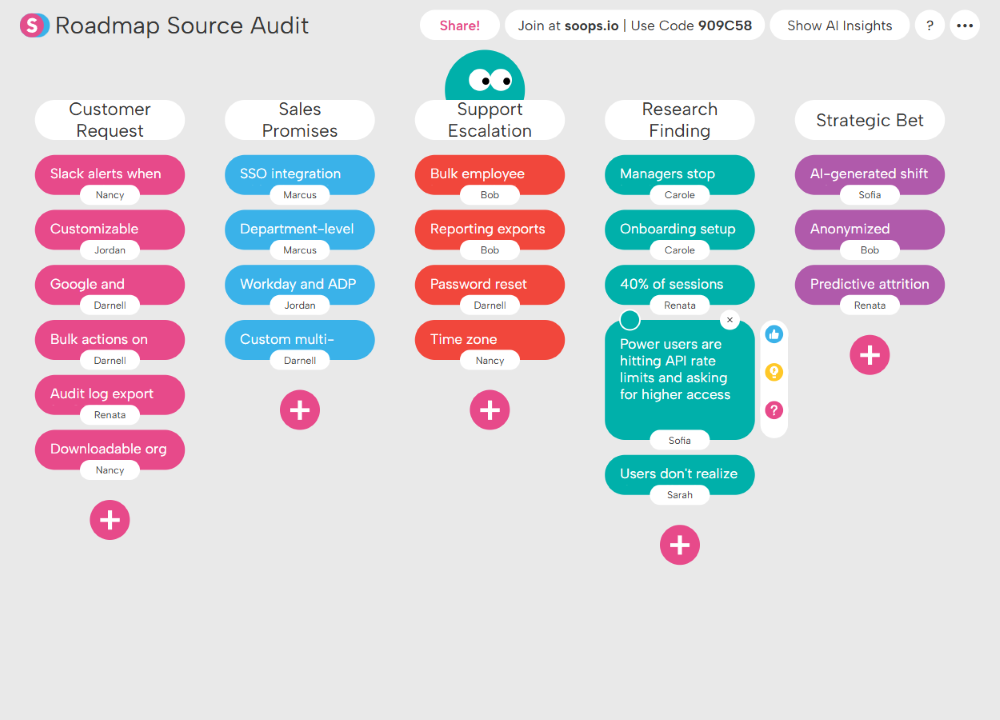This screenshot has height=720, width=1000.
Task: Dismiss the Power users note with its x button
Action: pos(729,319)
